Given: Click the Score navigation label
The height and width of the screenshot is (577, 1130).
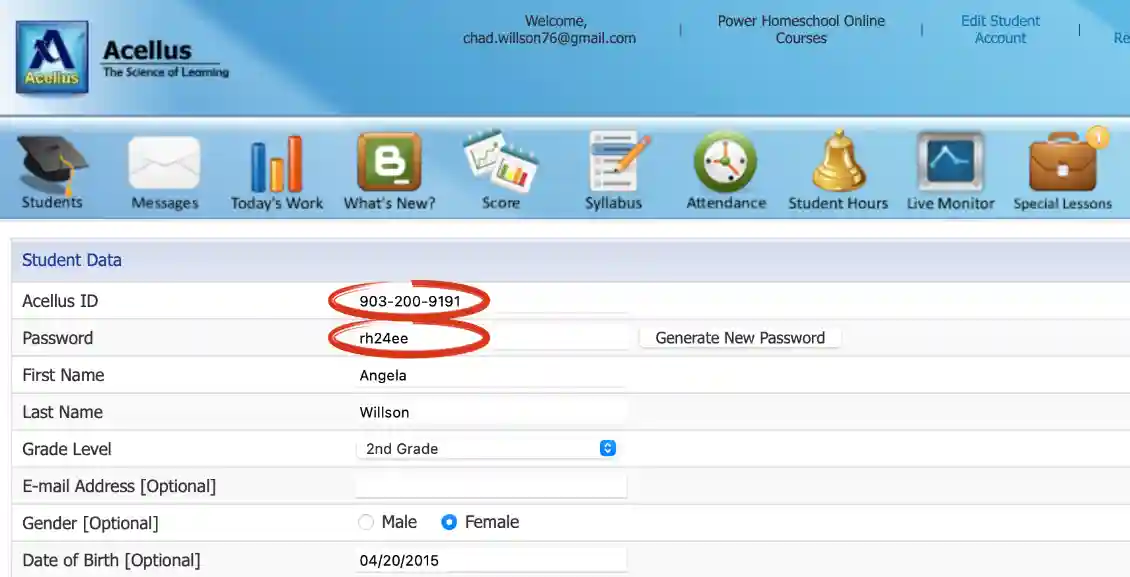Looking at the screenshot, I should (x=501, y=203).
